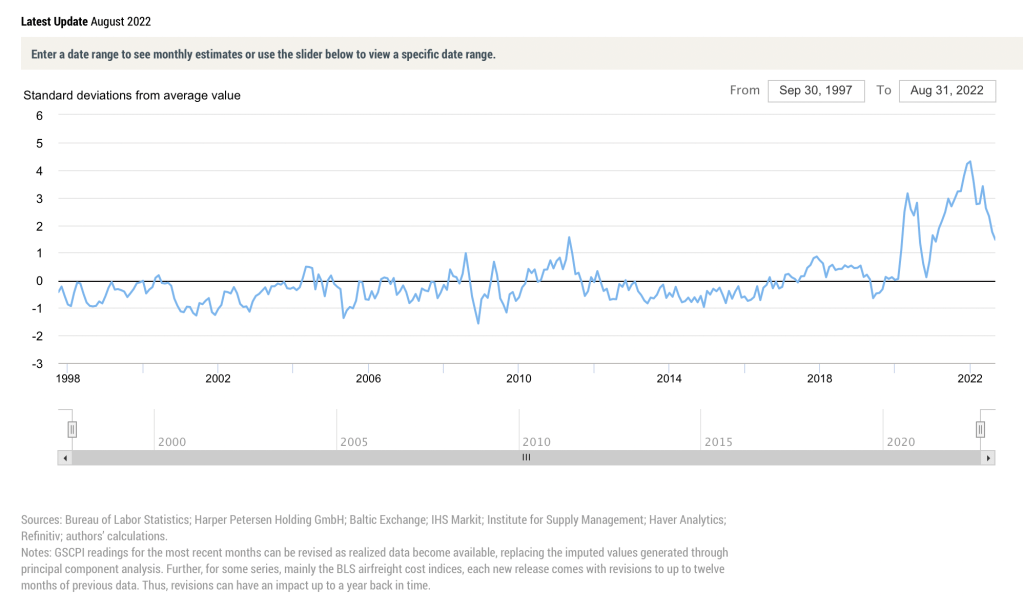Viewport: 1023px width, 611px height.
Task: Select the right range slider handle
Action: click(x=981, y=429)
